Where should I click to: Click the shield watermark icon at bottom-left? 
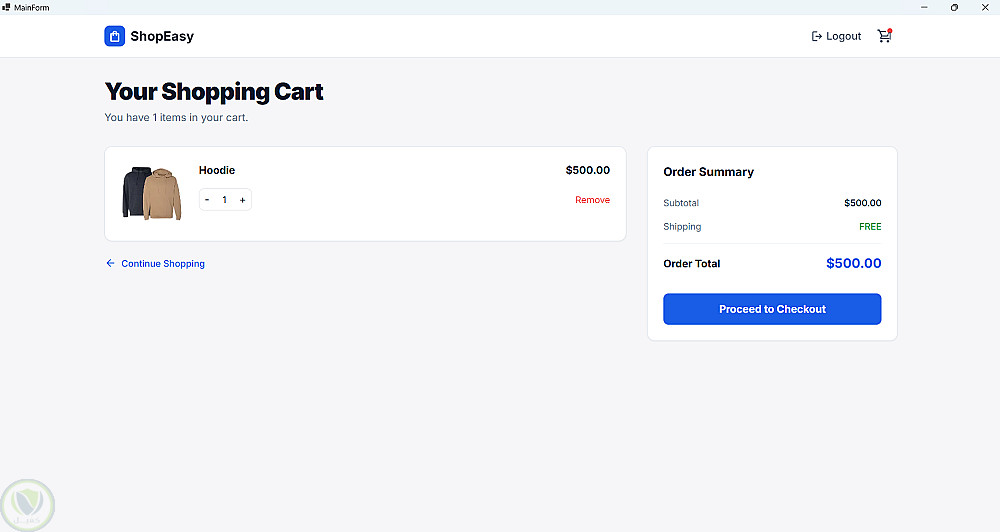click(27, 504)
